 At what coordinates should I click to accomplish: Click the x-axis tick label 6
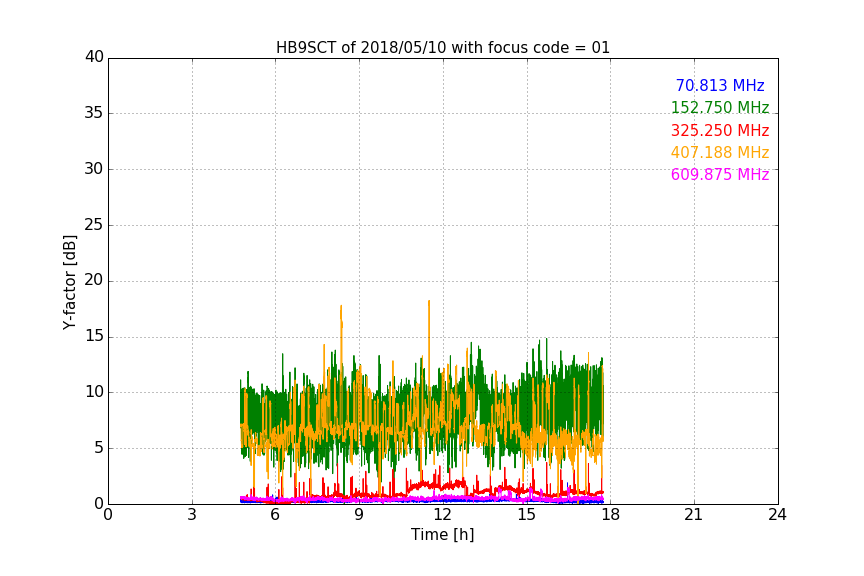click(275, 515)
